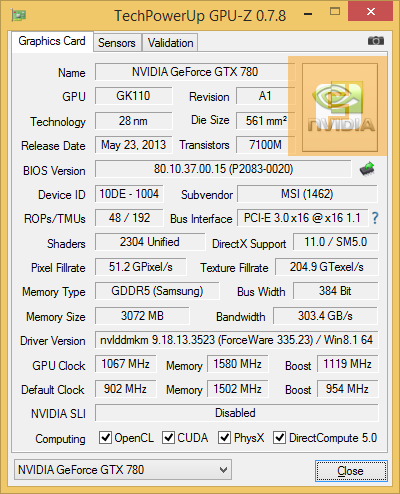Click the Driver Version label

[53, 341]
